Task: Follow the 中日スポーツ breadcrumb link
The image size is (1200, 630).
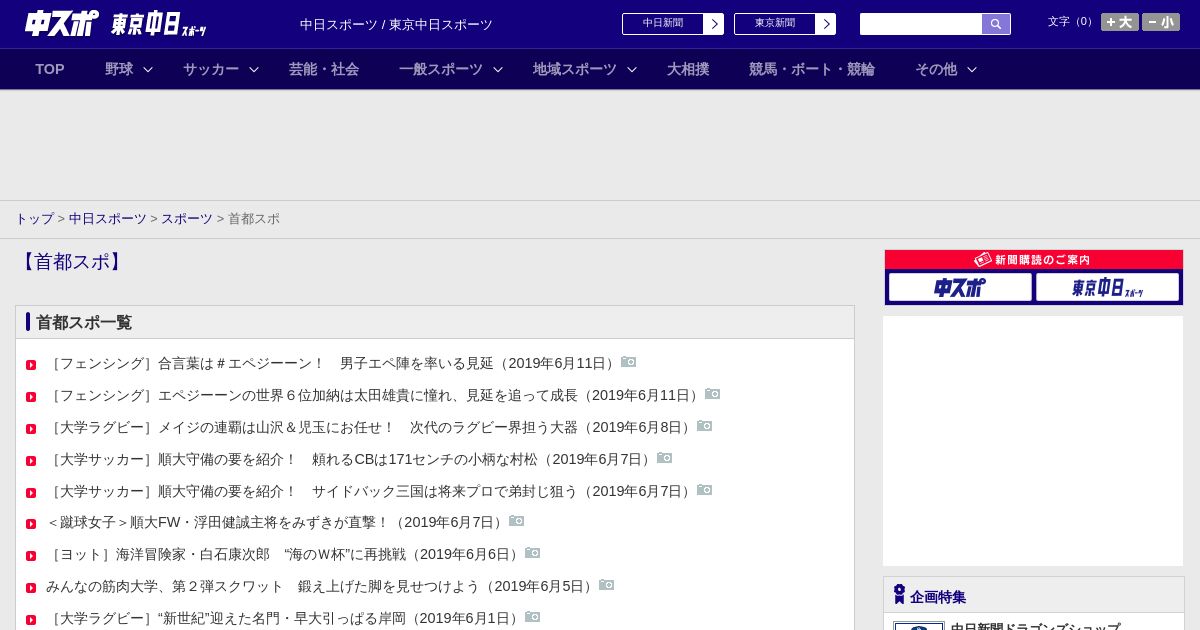Action: [x=107, y=218]
